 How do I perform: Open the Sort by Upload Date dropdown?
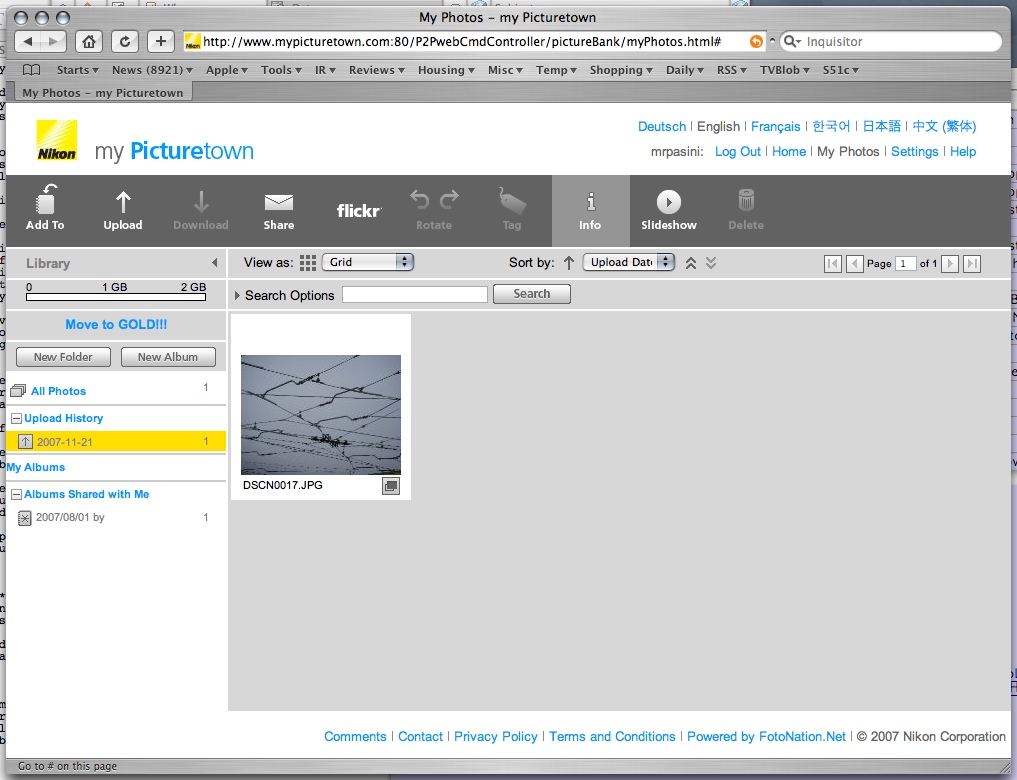629,262
